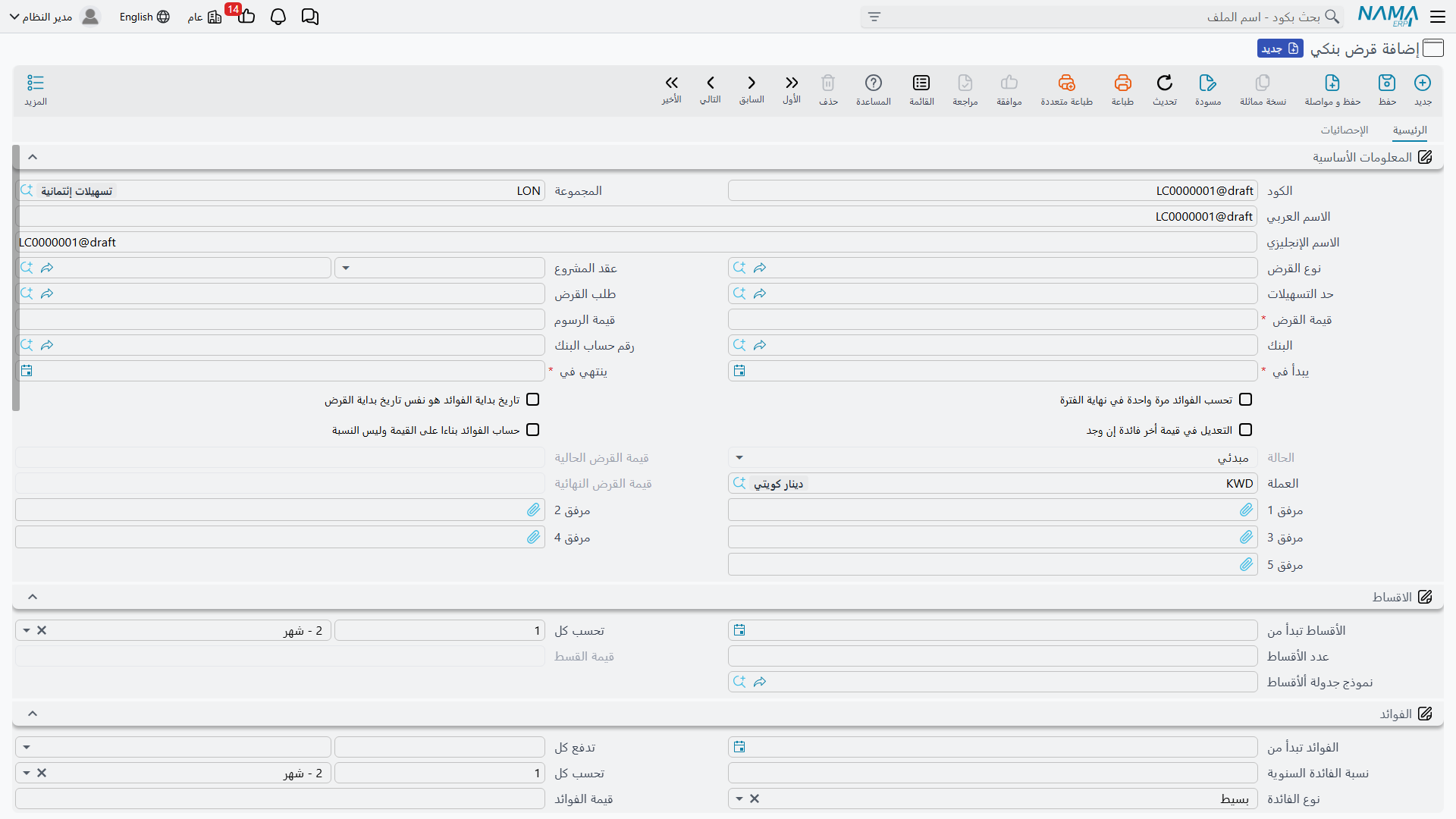The height and width of the screenshot is (819, 1456).
Task: Open calendar picker for ينتهي في
Action: 27,371
